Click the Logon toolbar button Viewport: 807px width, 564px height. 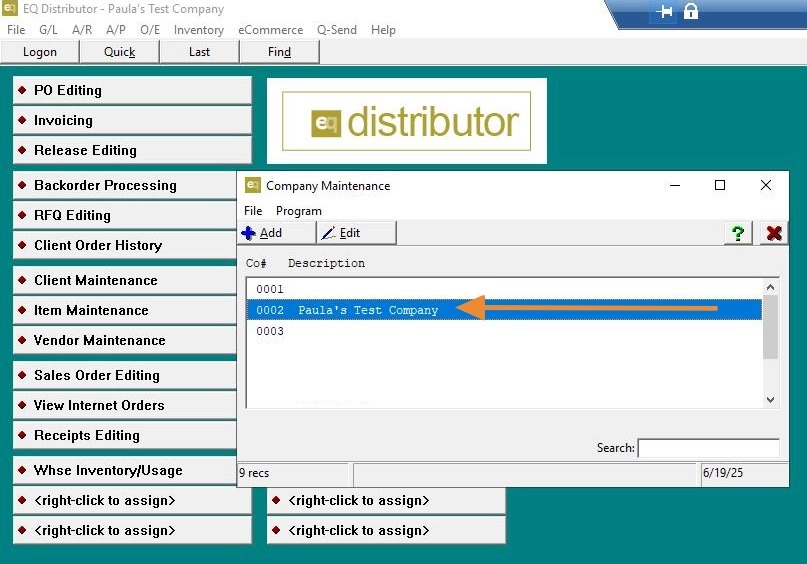[40, 52]
